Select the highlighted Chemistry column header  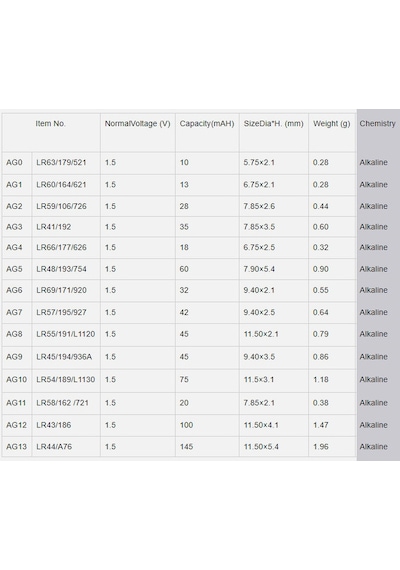pyautogui.click(x=377, y=124)
